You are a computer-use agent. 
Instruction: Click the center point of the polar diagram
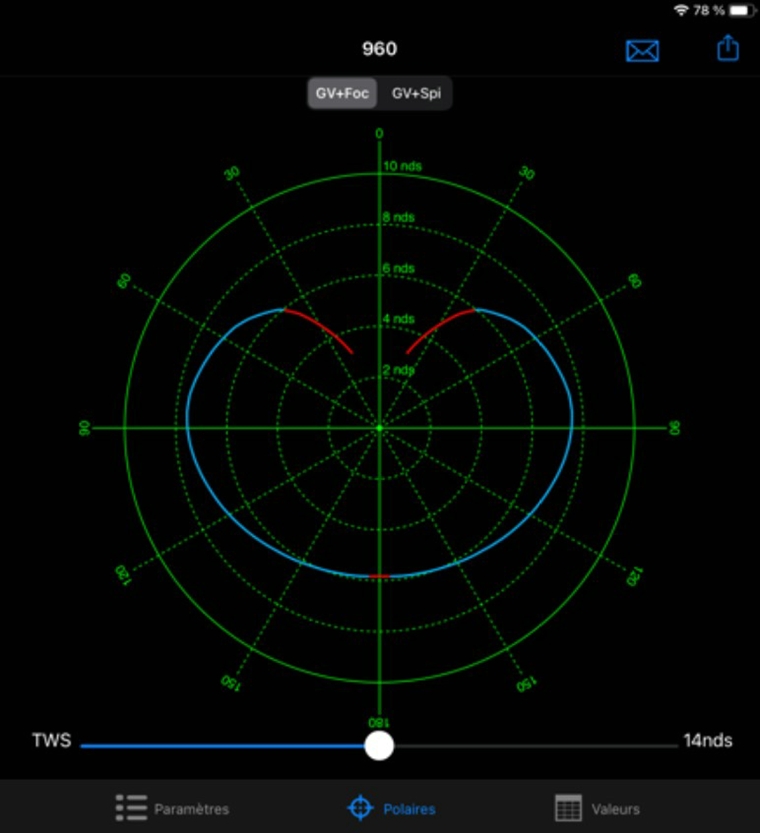379,428
